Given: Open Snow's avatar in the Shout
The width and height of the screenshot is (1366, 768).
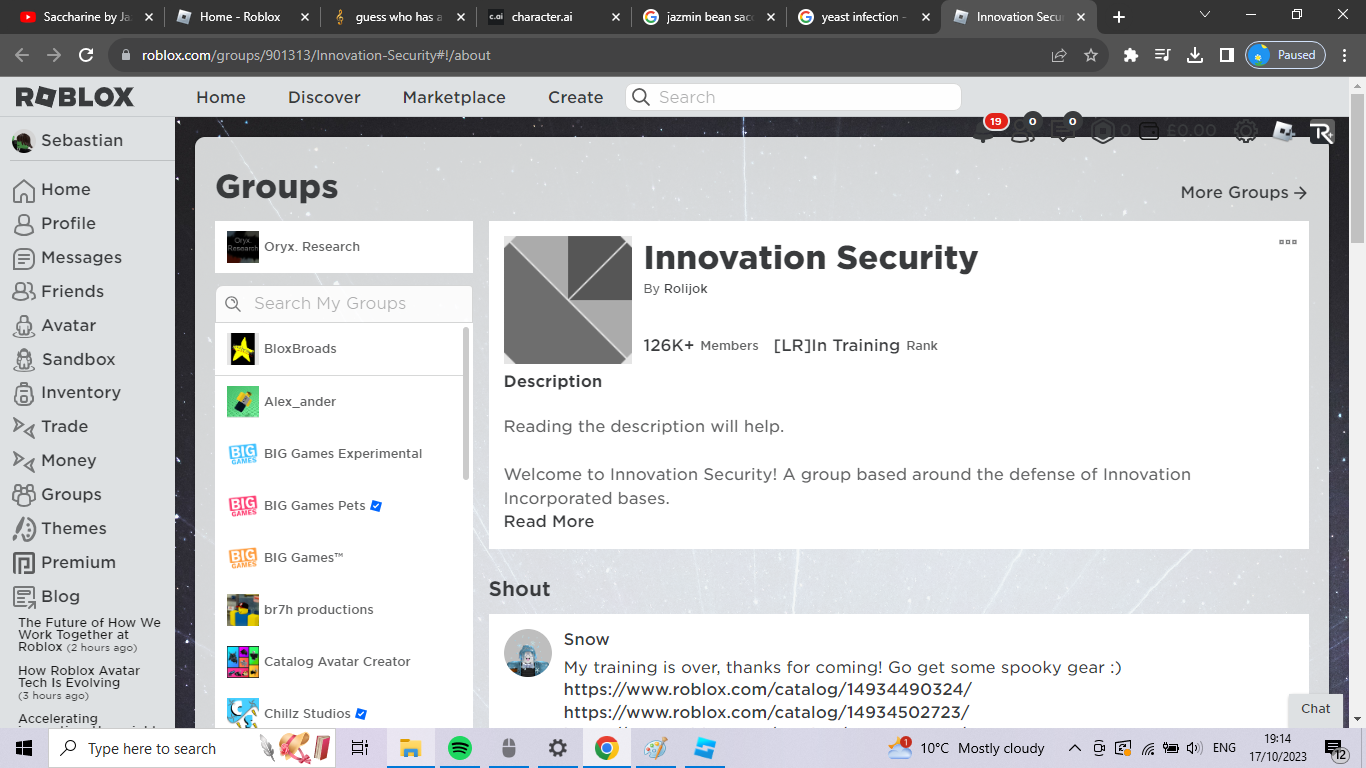Looking at the screenshot, I should click(528, 653).
